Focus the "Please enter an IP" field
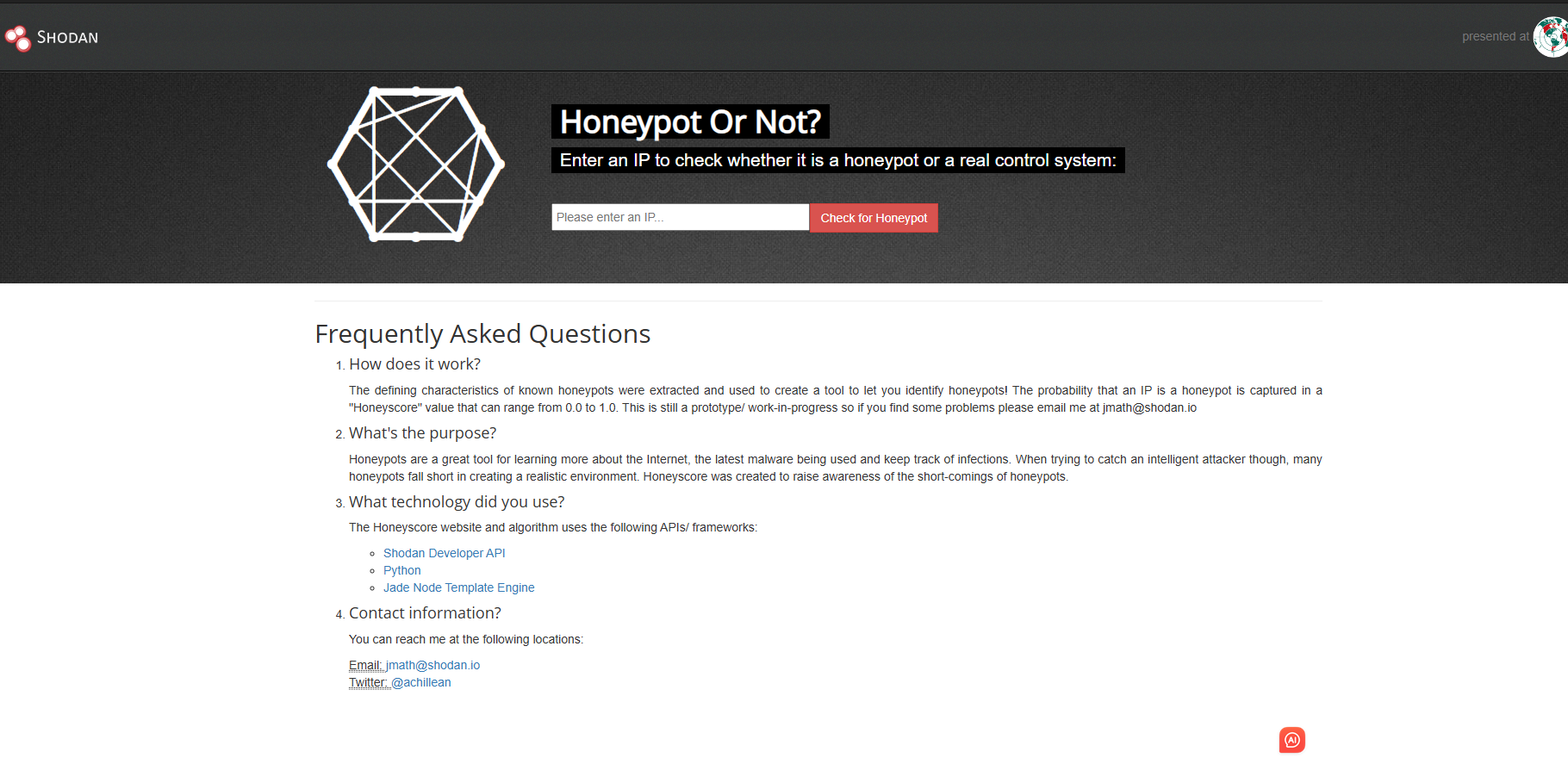1568x758 pixels. (x=680, y=217)
